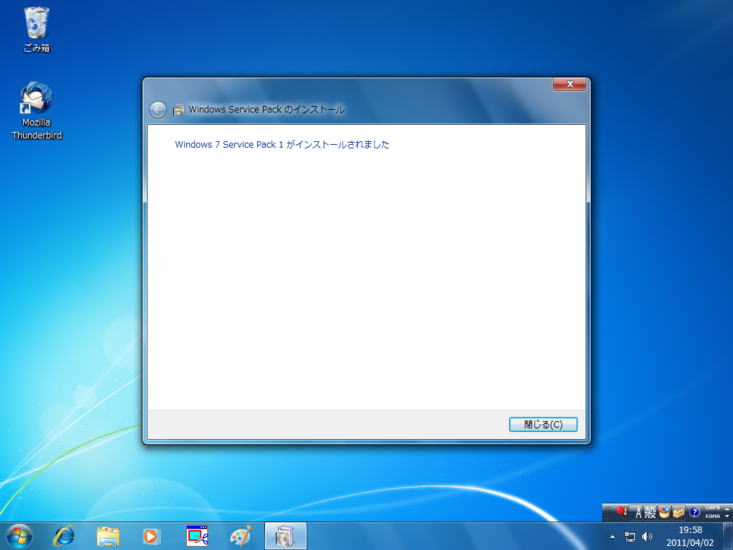
Task: Activate the Service Pack installer taskbar button
Action: click(285, 536)
